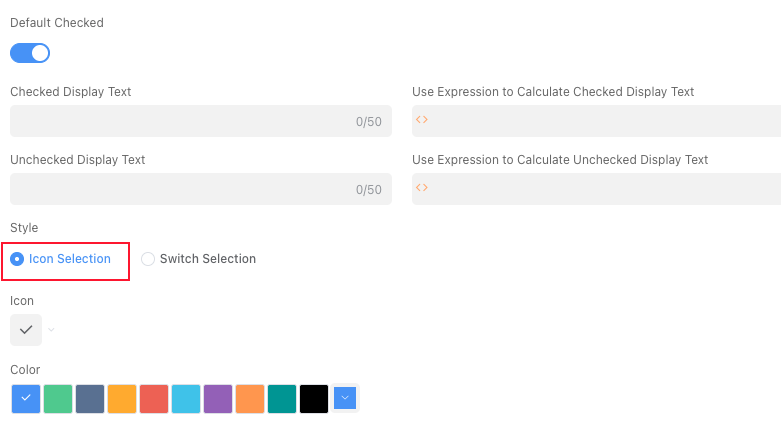Open the custom color dropdown at row end

click(x=345, y=398)
